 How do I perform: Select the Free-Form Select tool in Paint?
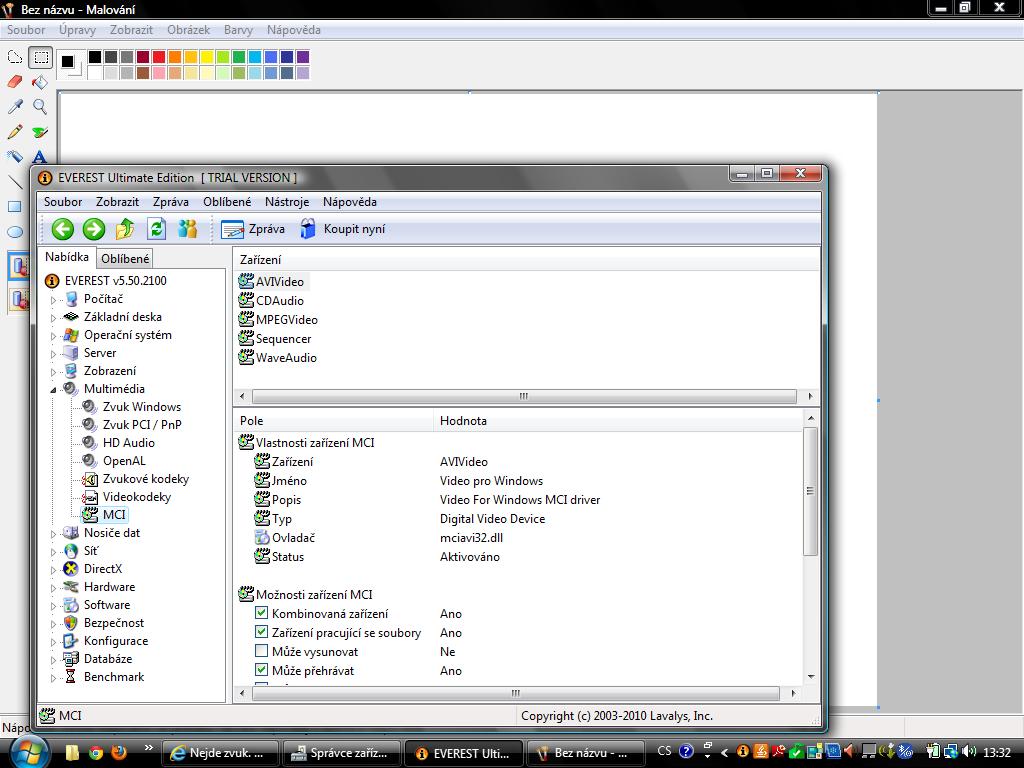click(15, 57)
